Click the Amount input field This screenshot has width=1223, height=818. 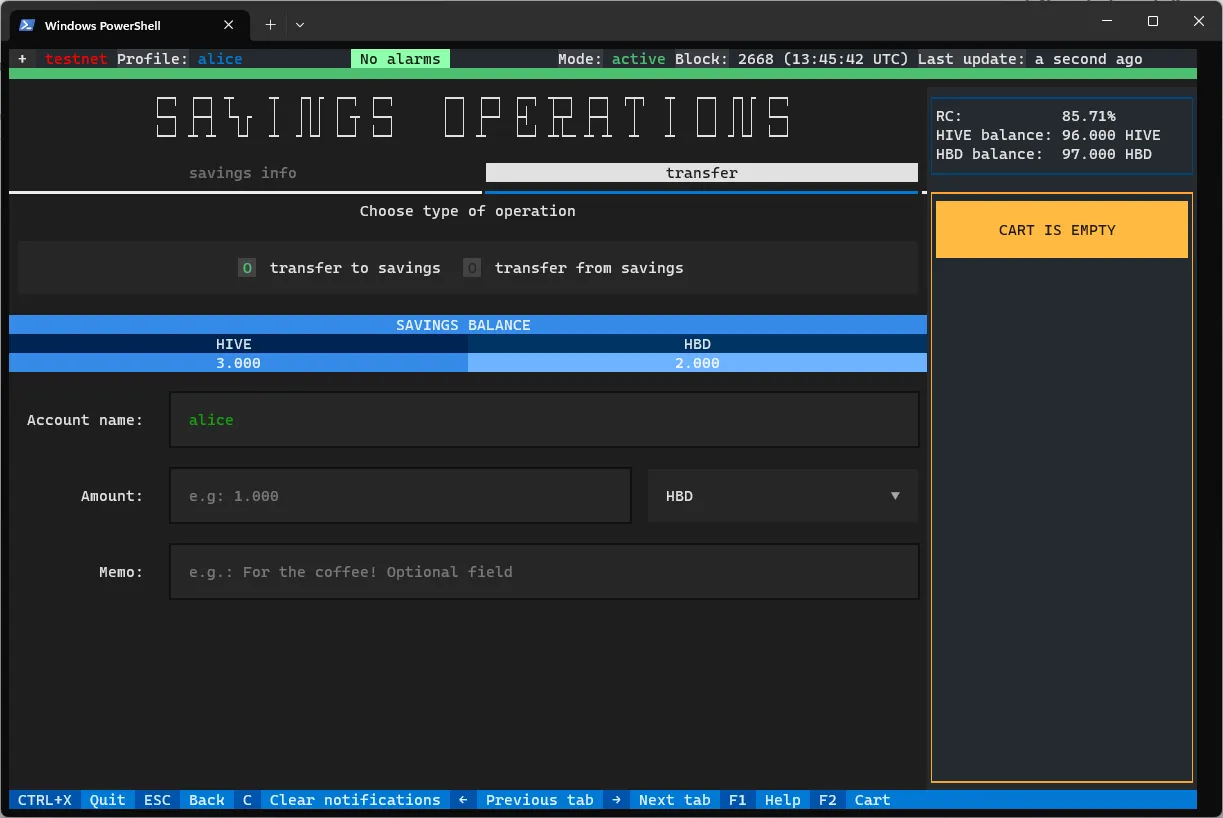pos(400,496)
